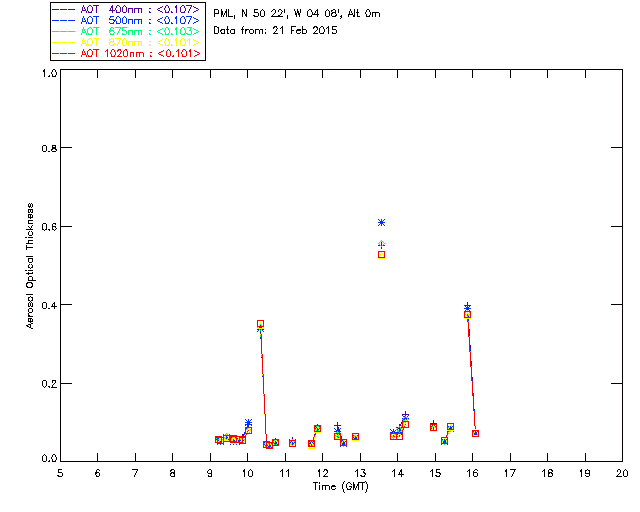Screen dimensions: 640x512
Task: Click the y-axis label 1.0
Action: click(49, 73)
